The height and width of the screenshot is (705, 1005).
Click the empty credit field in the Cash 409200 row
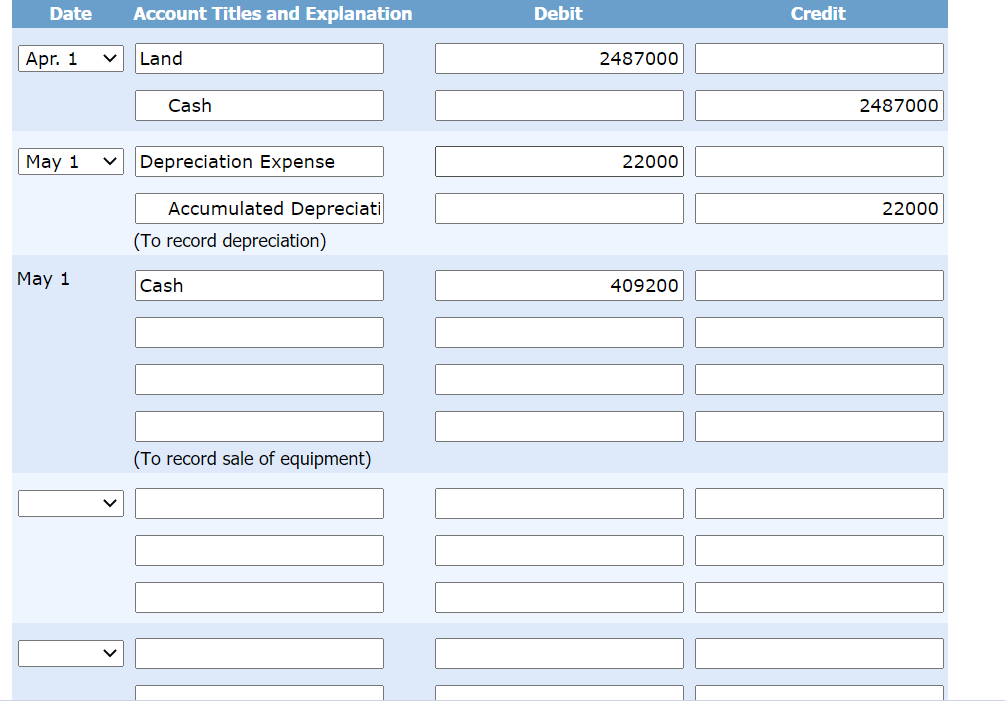819,286
